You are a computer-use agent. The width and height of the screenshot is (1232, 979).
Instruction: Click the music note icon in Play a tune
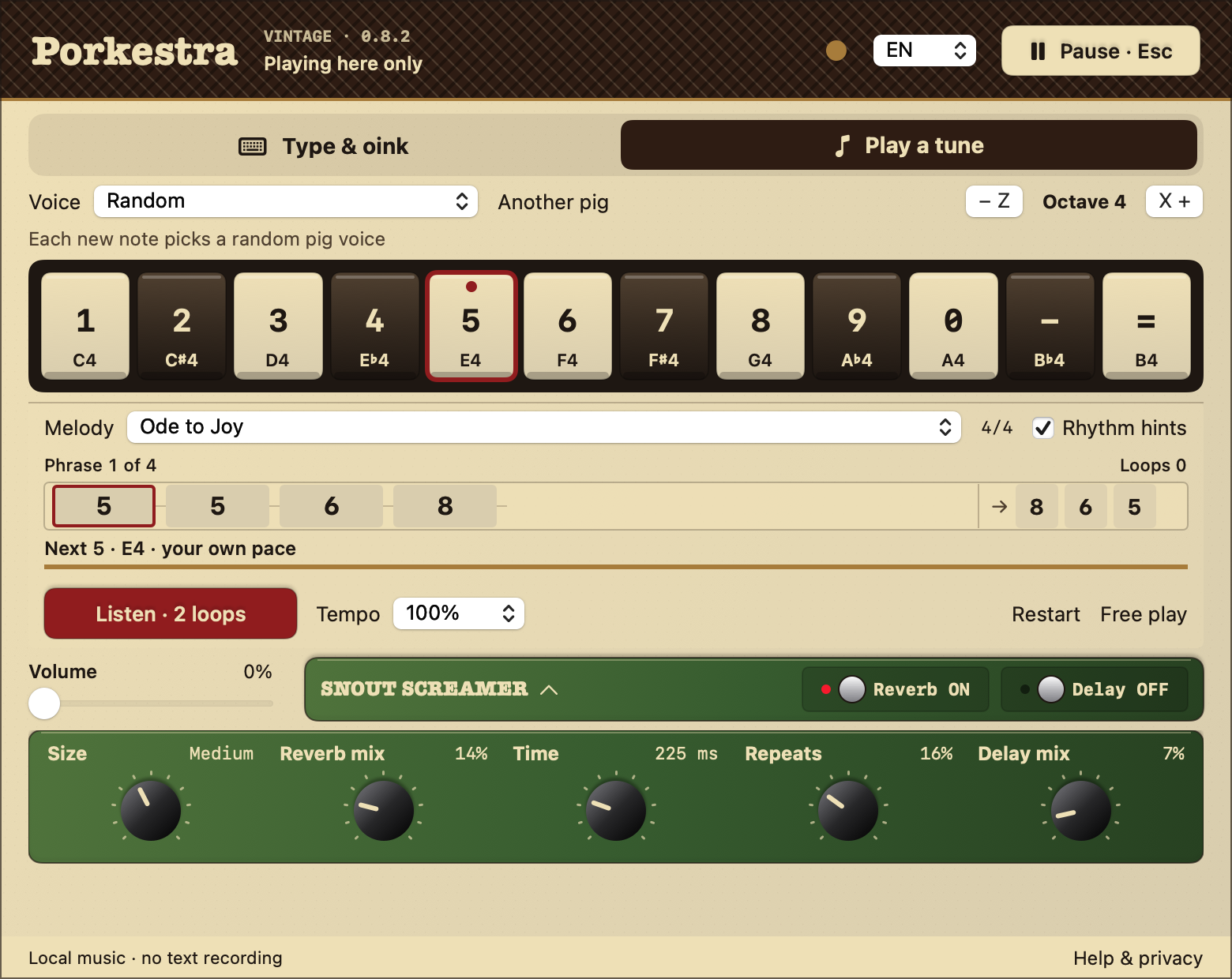point(843,145)
